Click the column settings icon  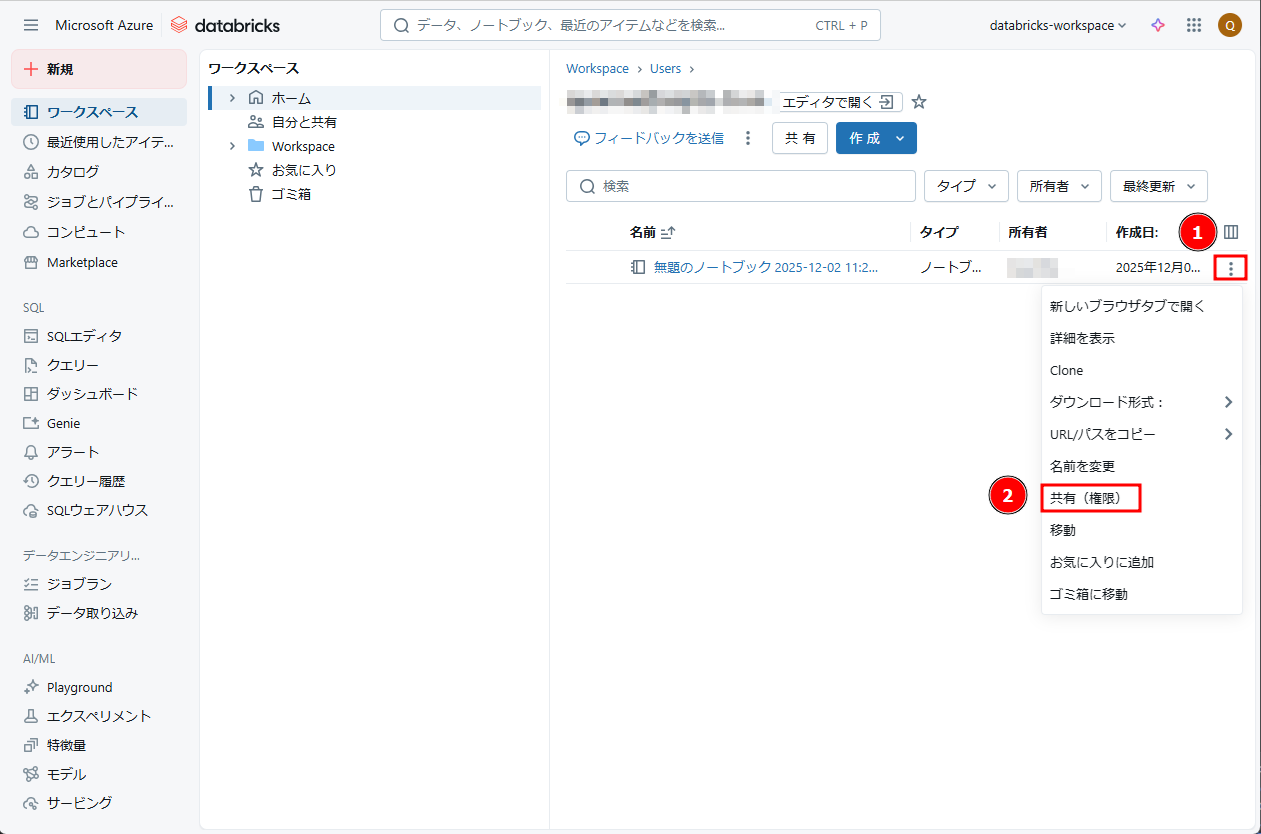click(x=1231, y=232)
